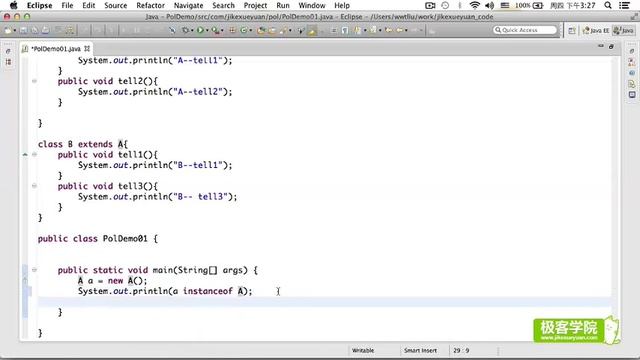The width and height of the screenshot is (640, 360).
Task: Click the top icon in left trim bar
Action: coord(9,51)
